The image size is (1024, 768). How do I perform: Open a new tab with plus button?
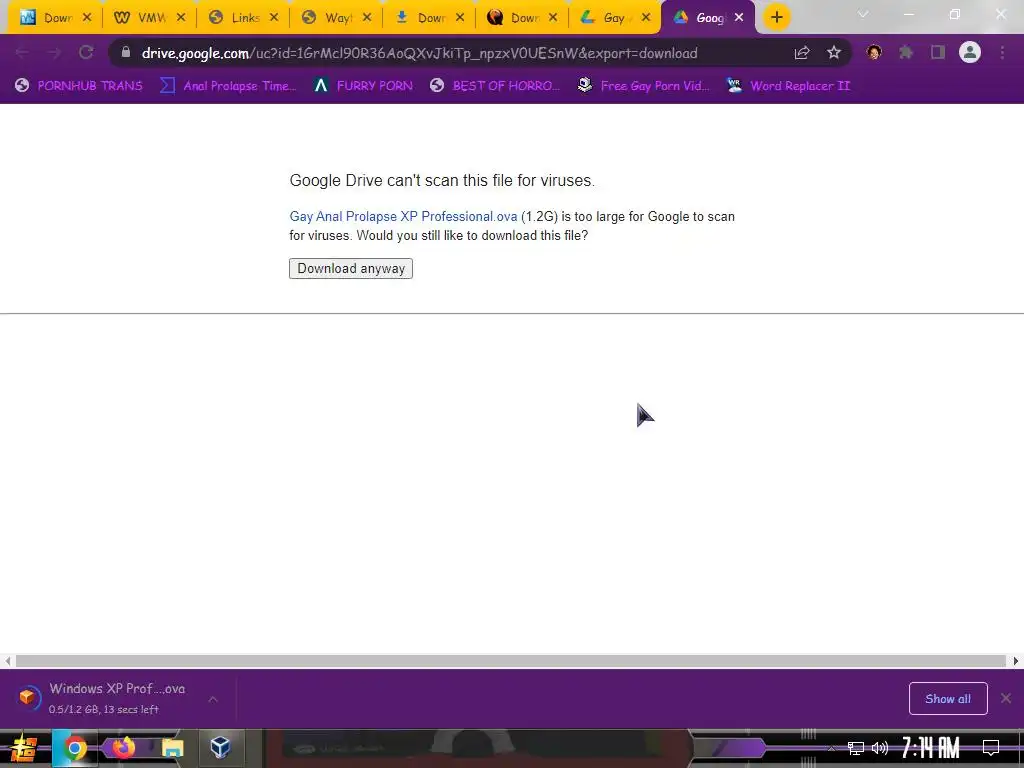coord(776,18)
